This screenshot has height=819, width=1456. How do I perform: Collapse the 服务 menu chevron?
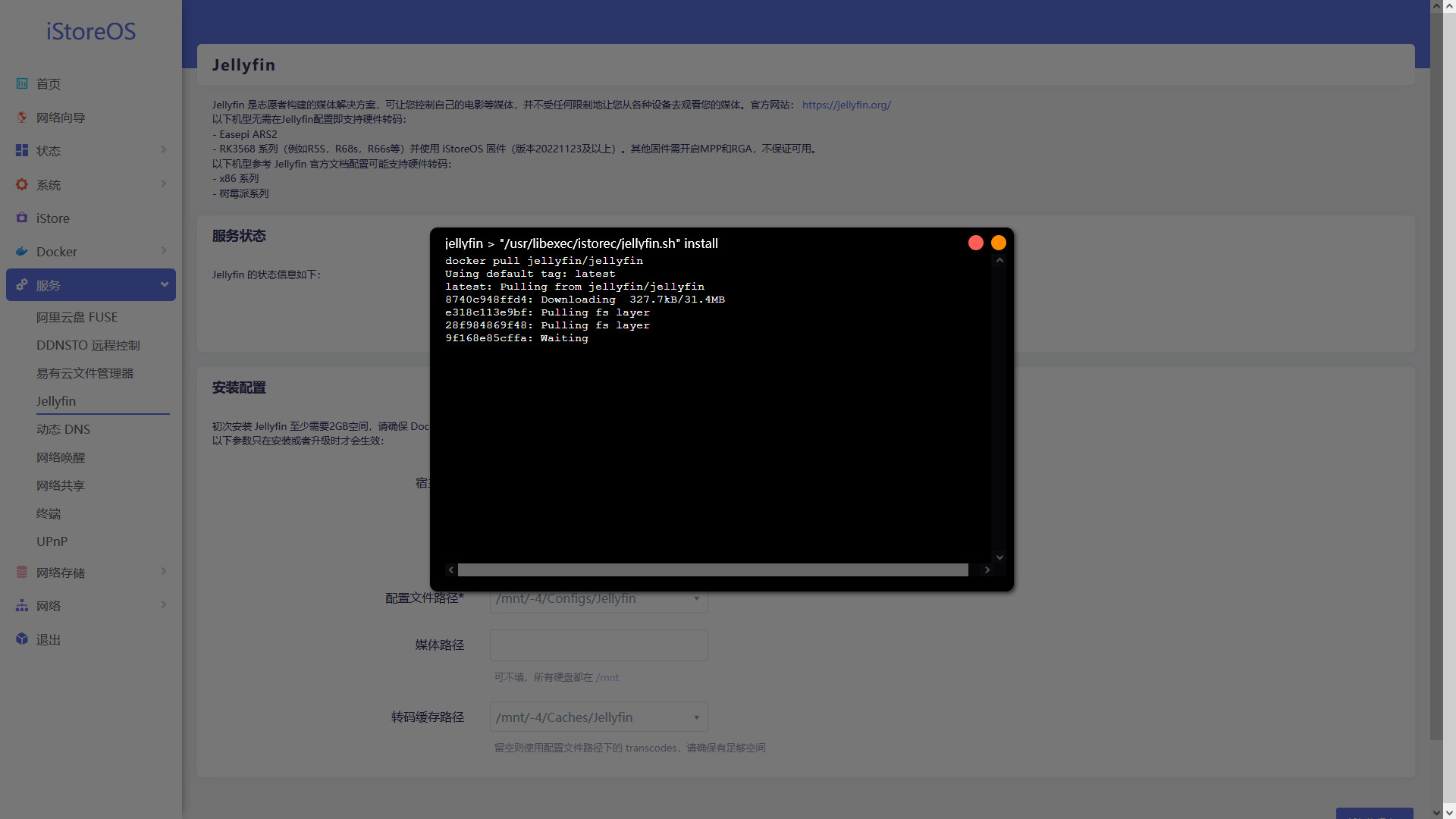164,284
